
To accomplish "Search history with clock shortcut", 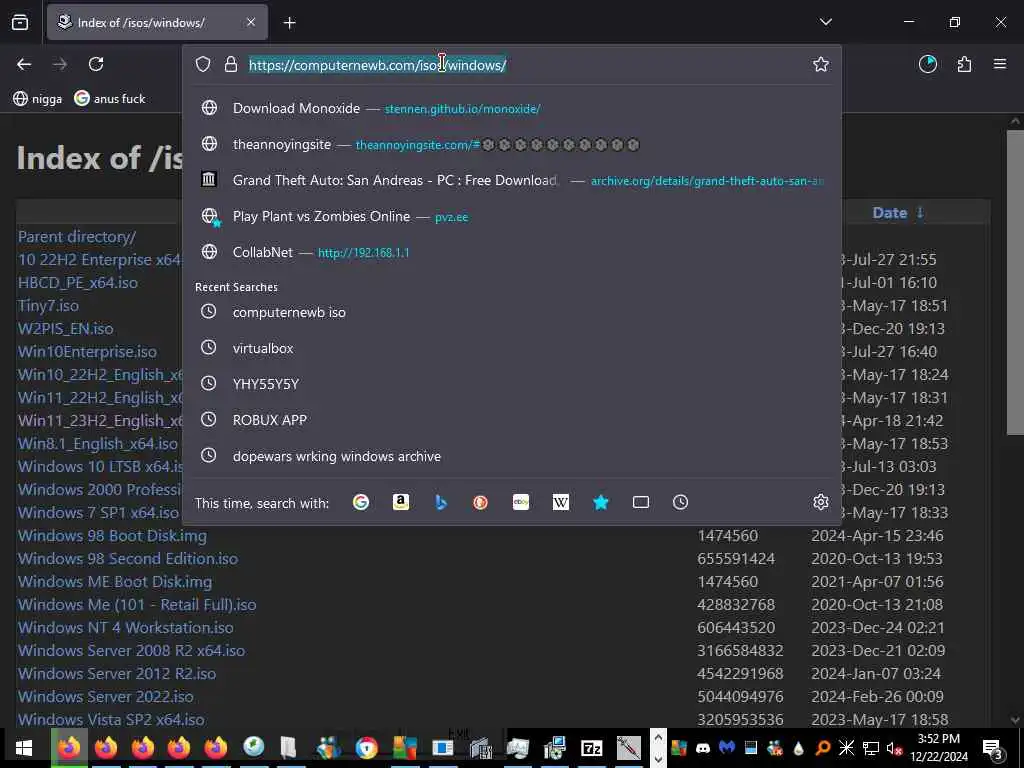I will coord(680,502).
